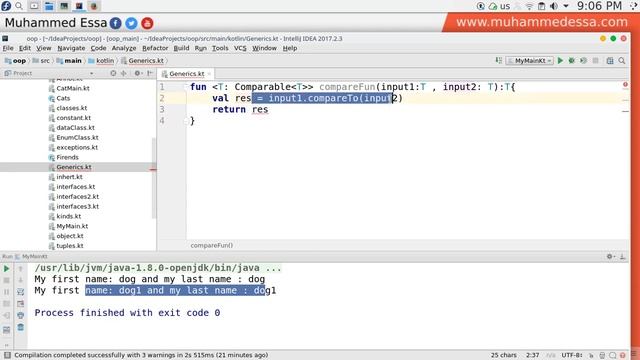Viewport: 640px width, 360px height.
Task: Open the Twitter link icon
Action: coord(131,23)
